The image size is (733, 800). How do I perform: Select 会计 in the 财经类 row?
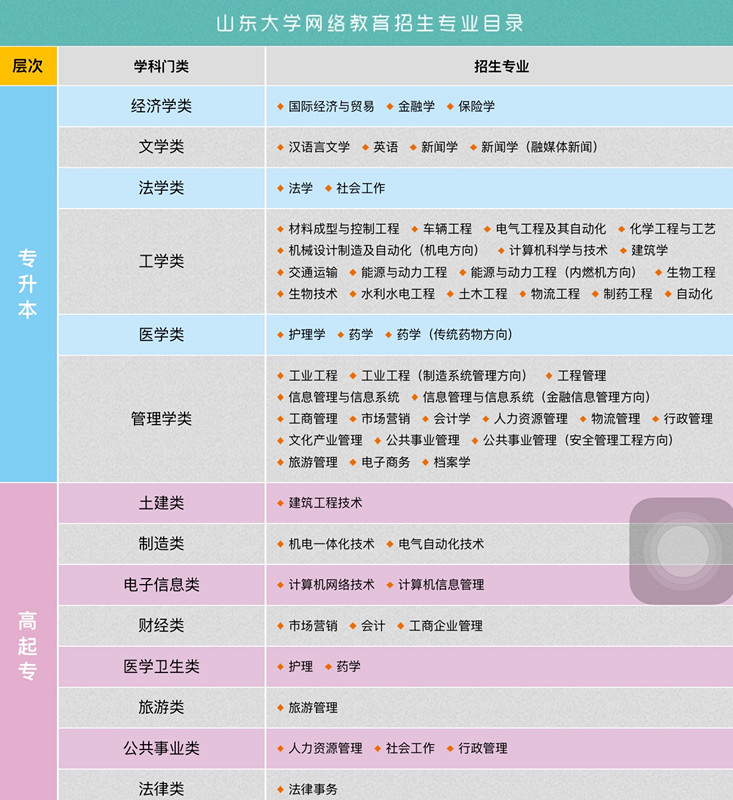373,626
